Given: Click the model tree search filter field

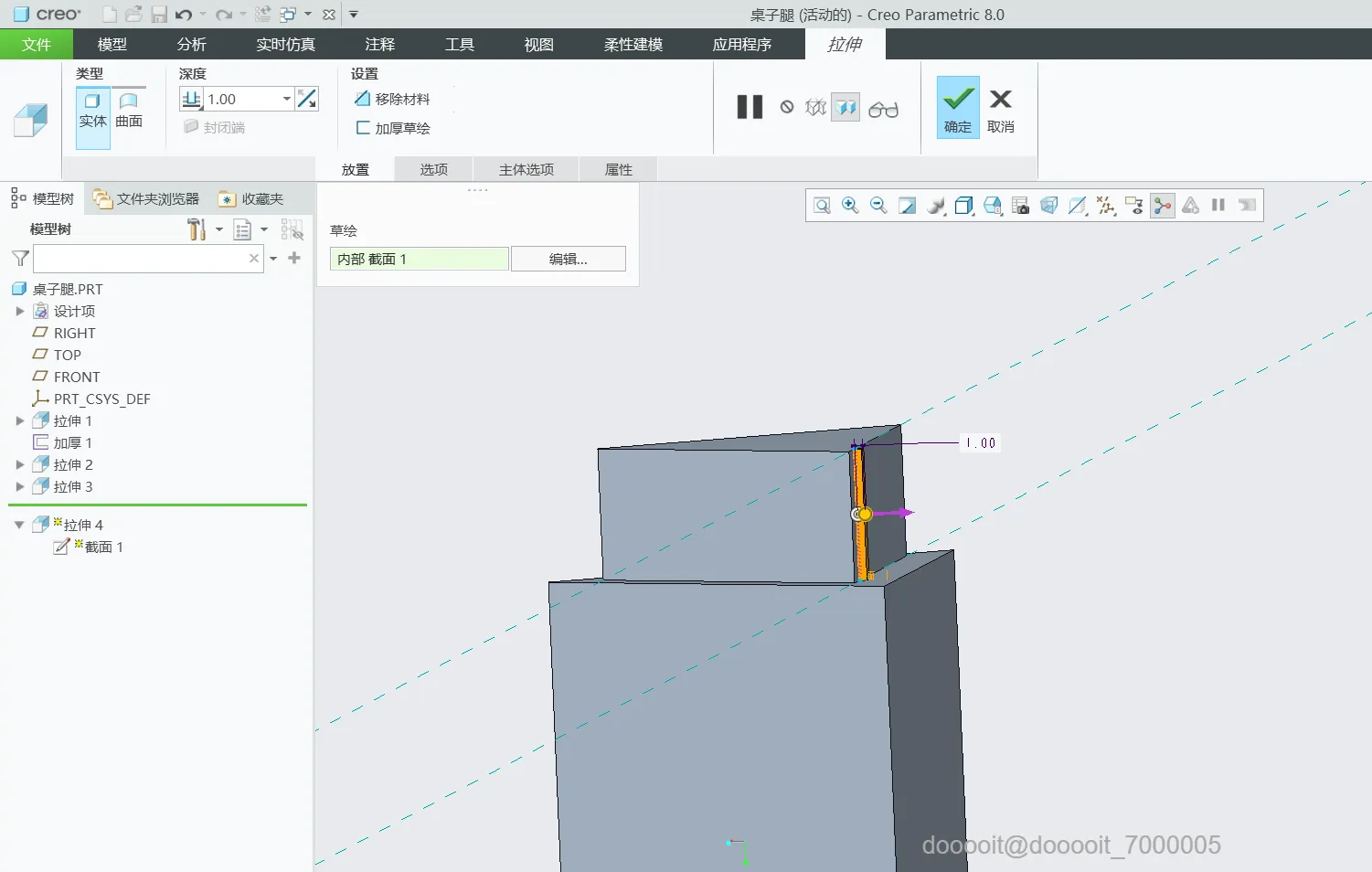Looking at the screenshot, I should tap(142, 259).
